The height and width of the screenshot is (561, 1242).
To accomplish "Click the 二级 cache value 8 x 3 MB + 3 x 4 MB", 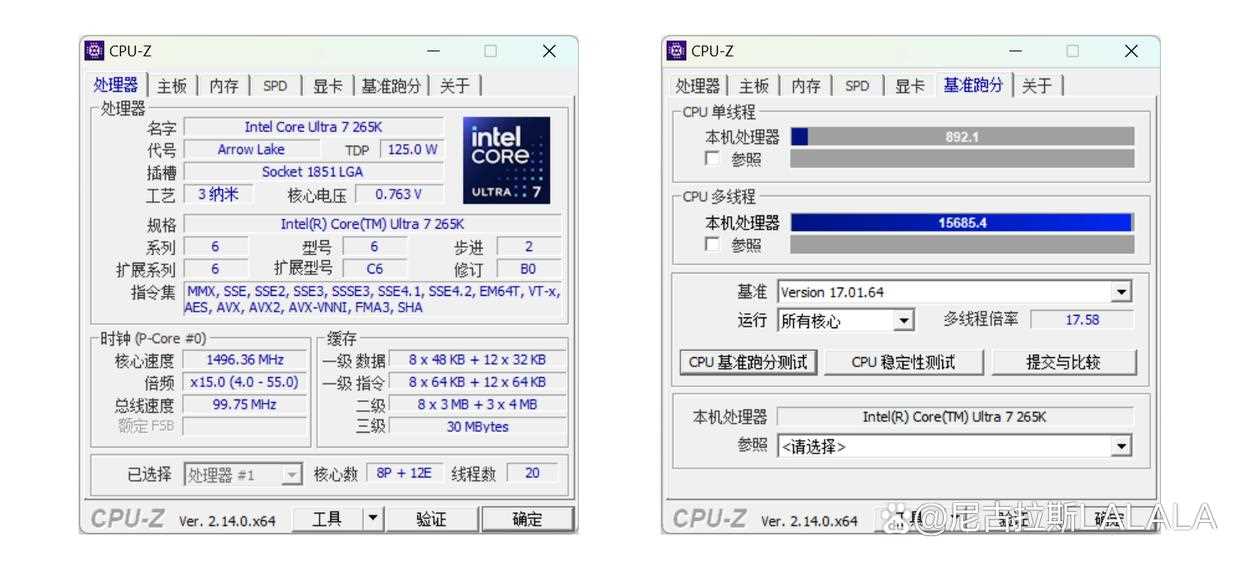I will tap(477, 404).
